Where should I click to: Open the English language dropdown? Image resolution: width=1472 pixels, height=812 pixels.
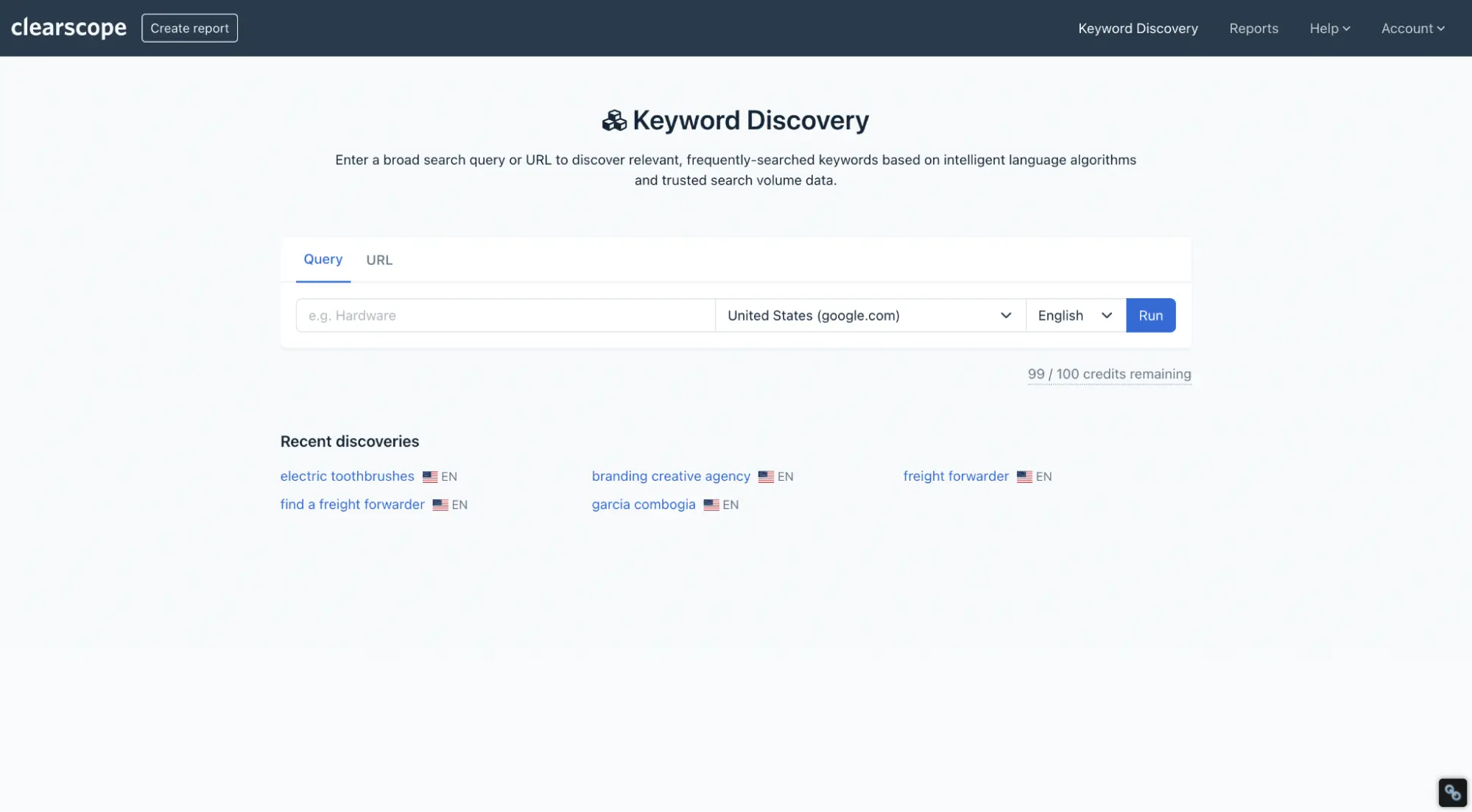pos(1075,315)
